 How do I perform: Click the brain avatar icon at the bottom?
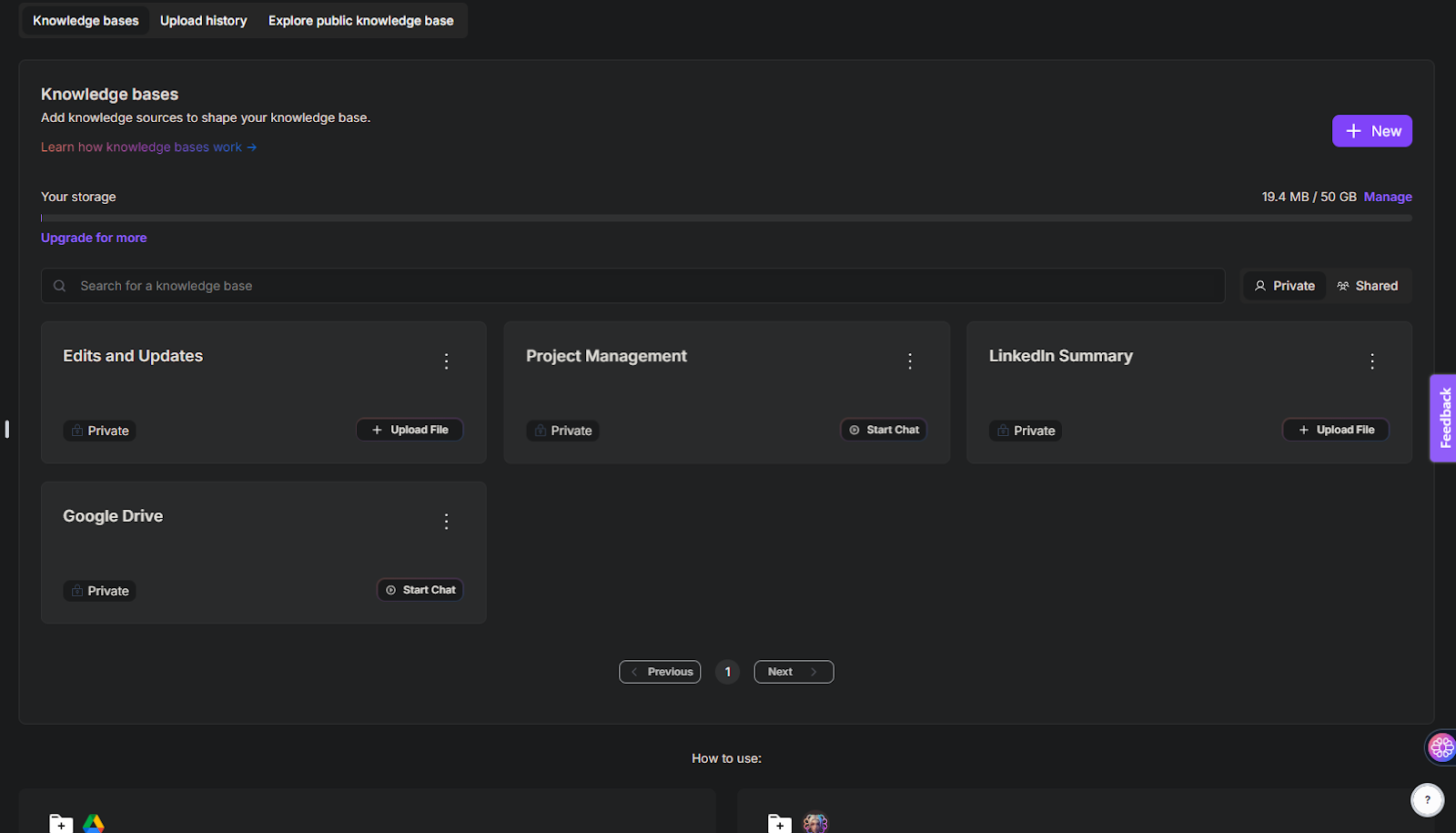pos(815,823)
